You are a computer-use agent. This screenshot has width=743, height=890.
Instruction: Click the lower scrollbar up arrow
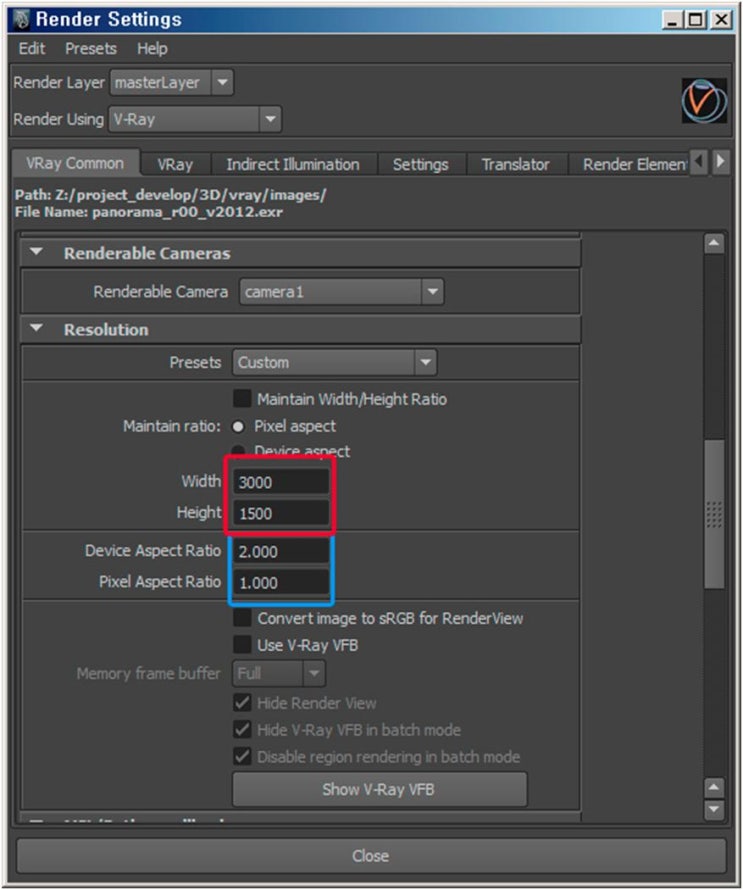click(713, 788)
